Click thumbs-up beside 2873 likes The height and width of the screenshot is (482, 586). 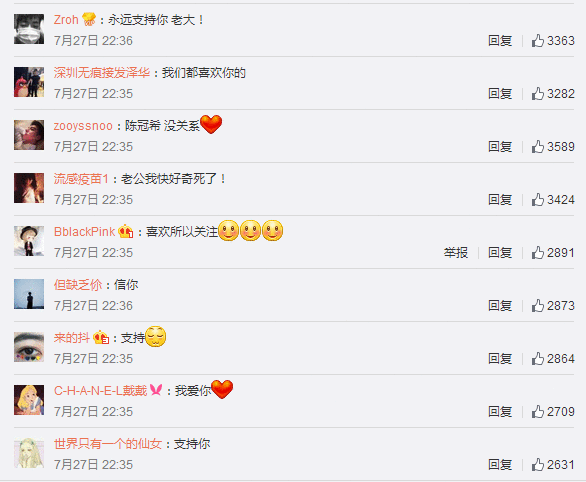537,306
